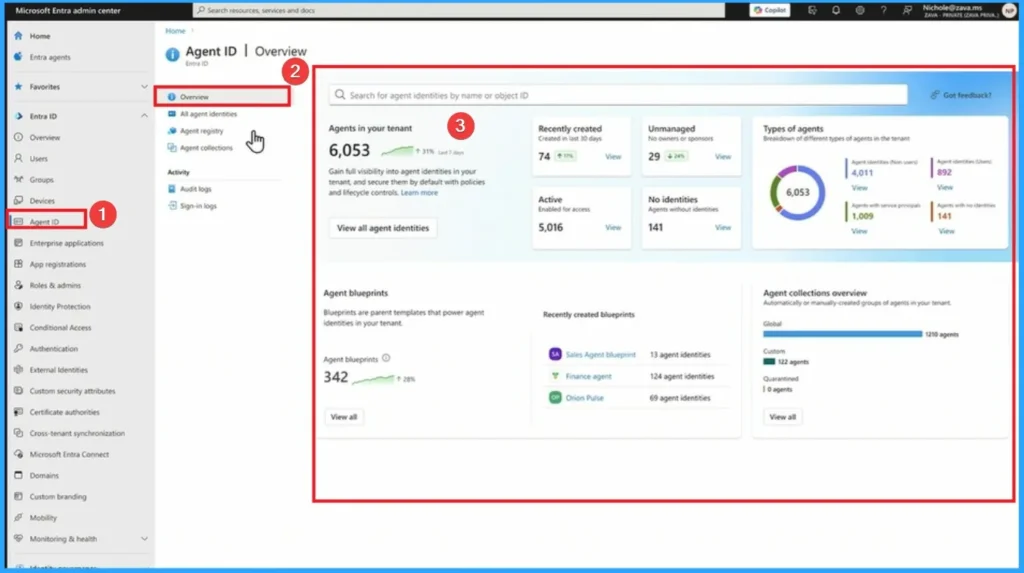
Task: Open the settings gear icon
Action: click(860, 10)
